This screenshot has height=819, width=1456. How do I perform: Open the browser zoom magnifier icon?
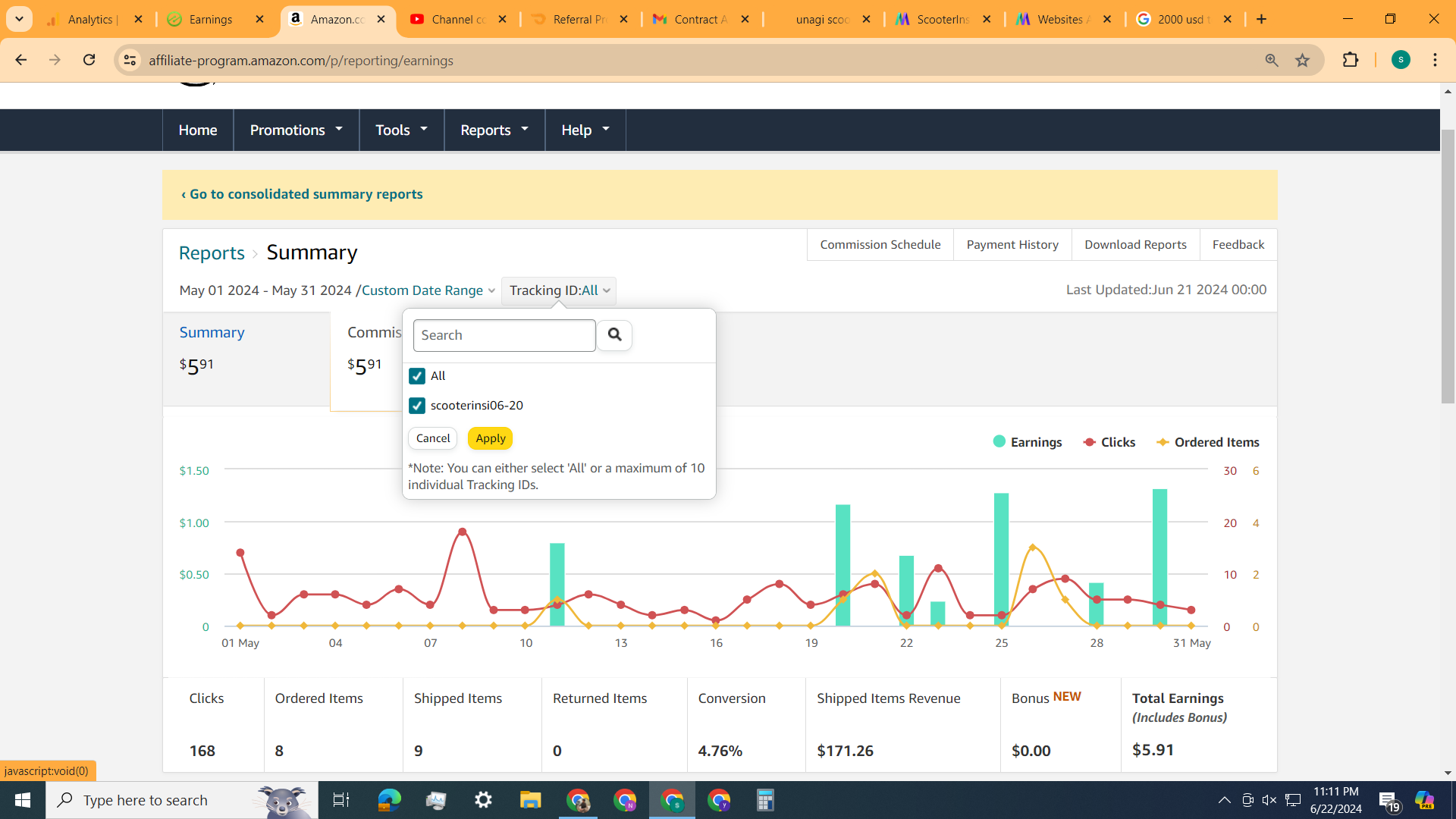pos(1272,60)
